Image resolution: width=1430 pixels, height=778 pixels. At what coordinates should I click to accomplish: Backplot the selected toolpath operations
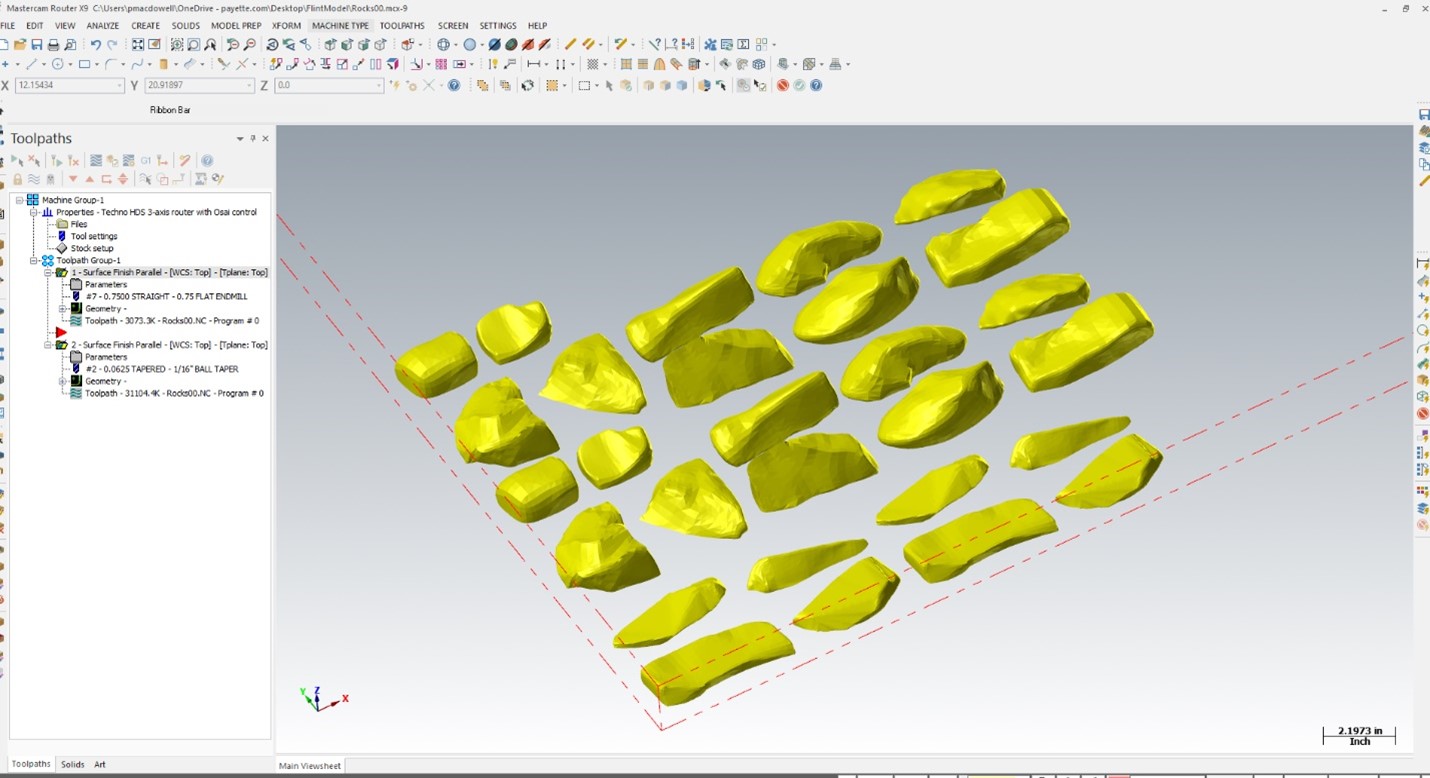(96, 161)
